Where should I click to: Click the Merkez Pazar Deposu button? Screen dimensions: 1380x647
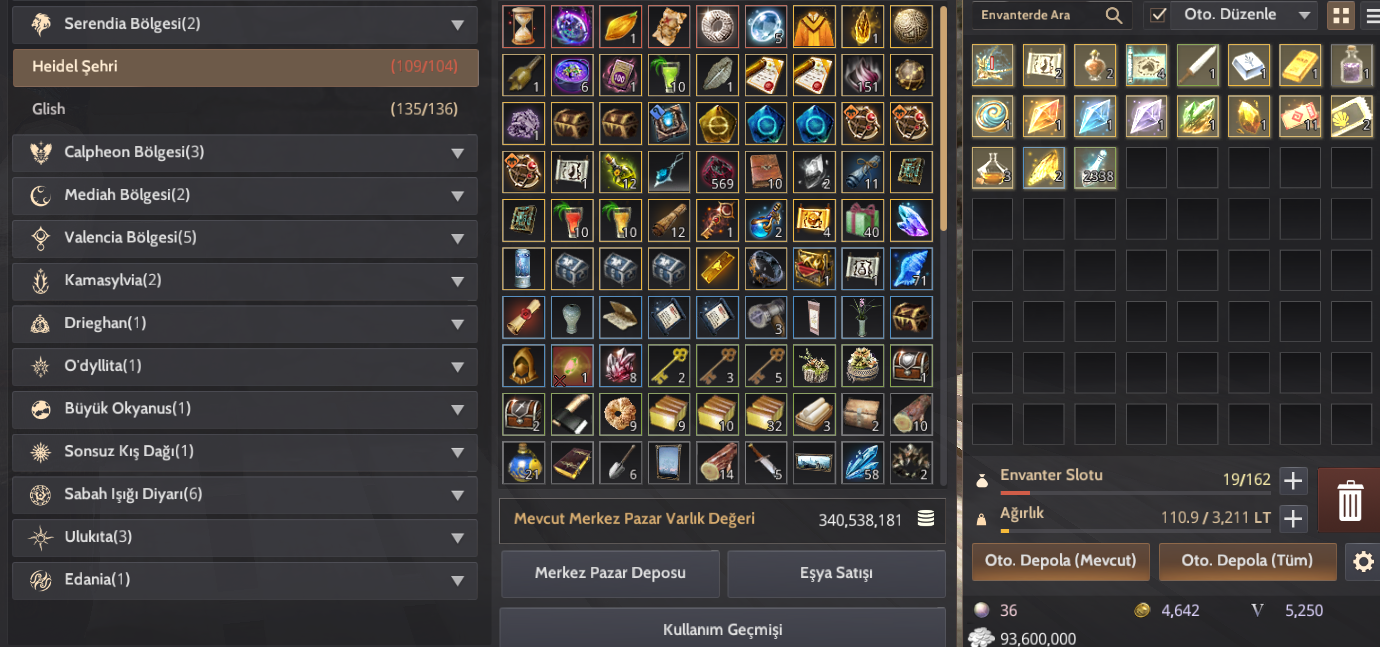610,573
